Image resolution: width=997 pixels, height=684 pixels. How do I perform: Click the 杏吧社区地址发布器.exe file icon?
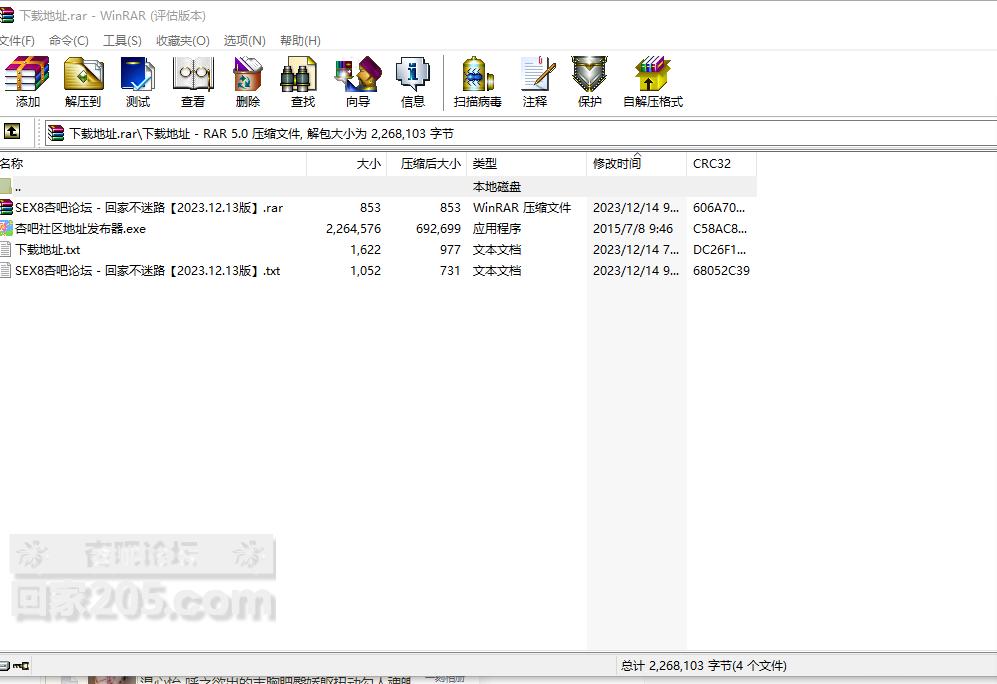(6, 228)
